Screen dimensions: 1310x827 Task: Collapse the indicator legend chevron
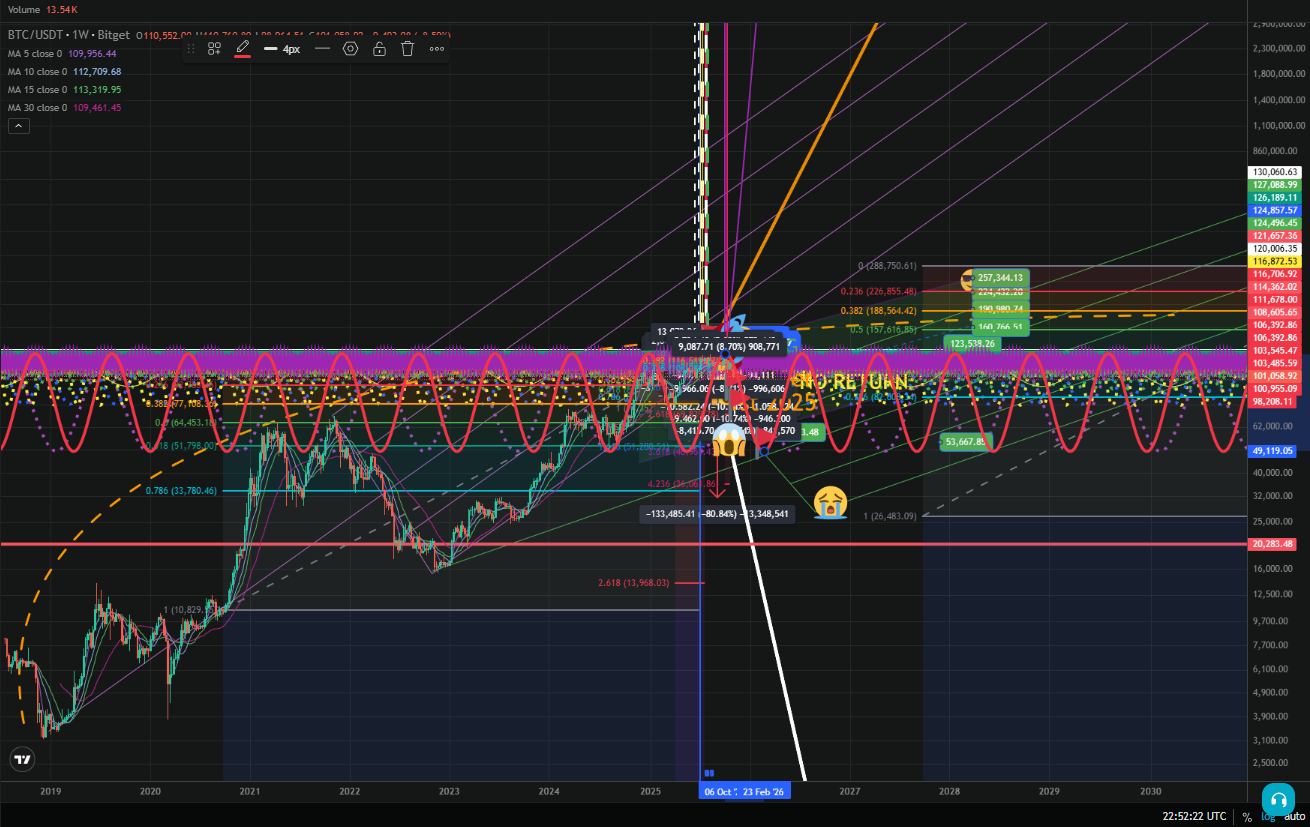pos(19,126)
